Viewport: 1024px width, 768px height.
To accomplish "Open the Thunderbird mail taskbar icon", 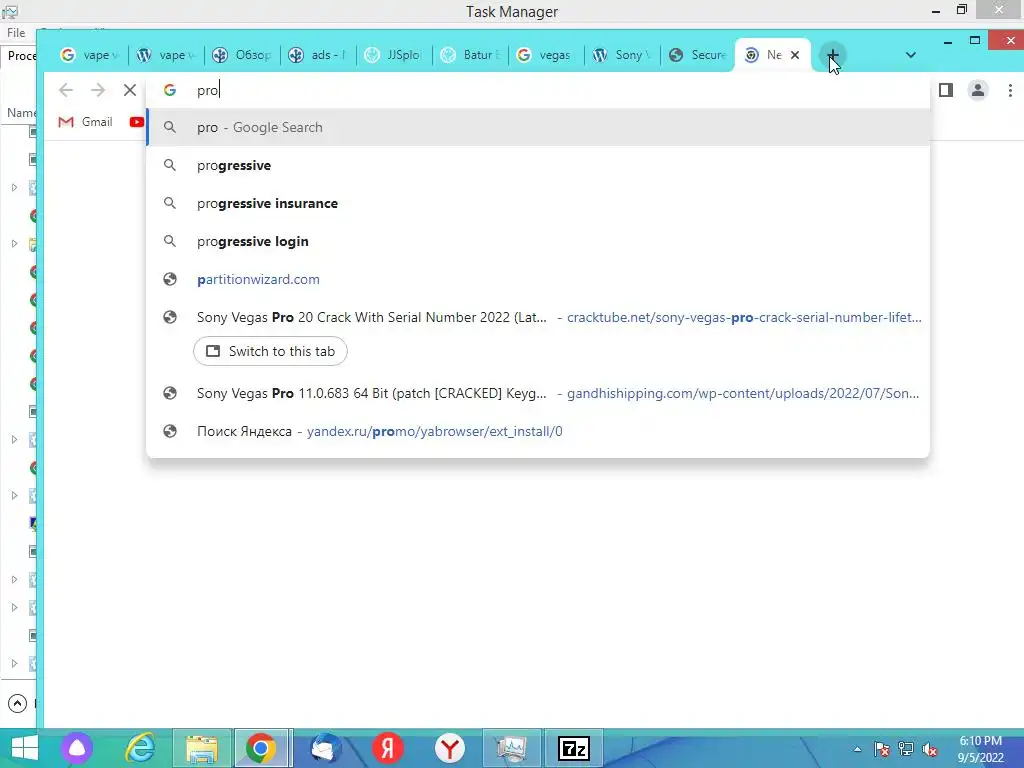I will click(x=325, y=748).
